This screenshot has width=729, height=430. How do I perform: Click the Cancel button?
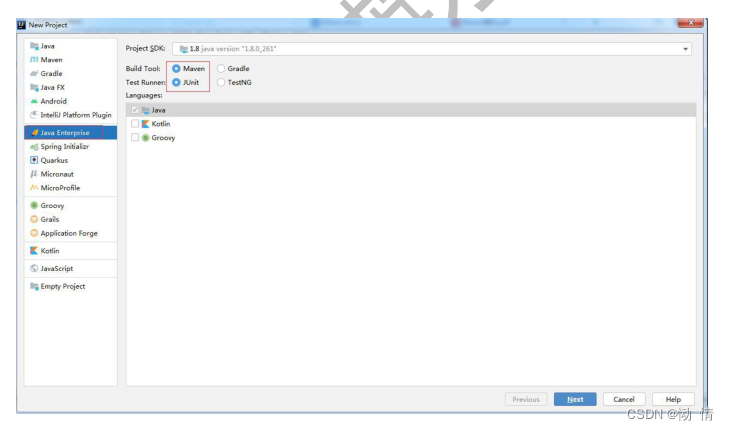click(624, 399)
